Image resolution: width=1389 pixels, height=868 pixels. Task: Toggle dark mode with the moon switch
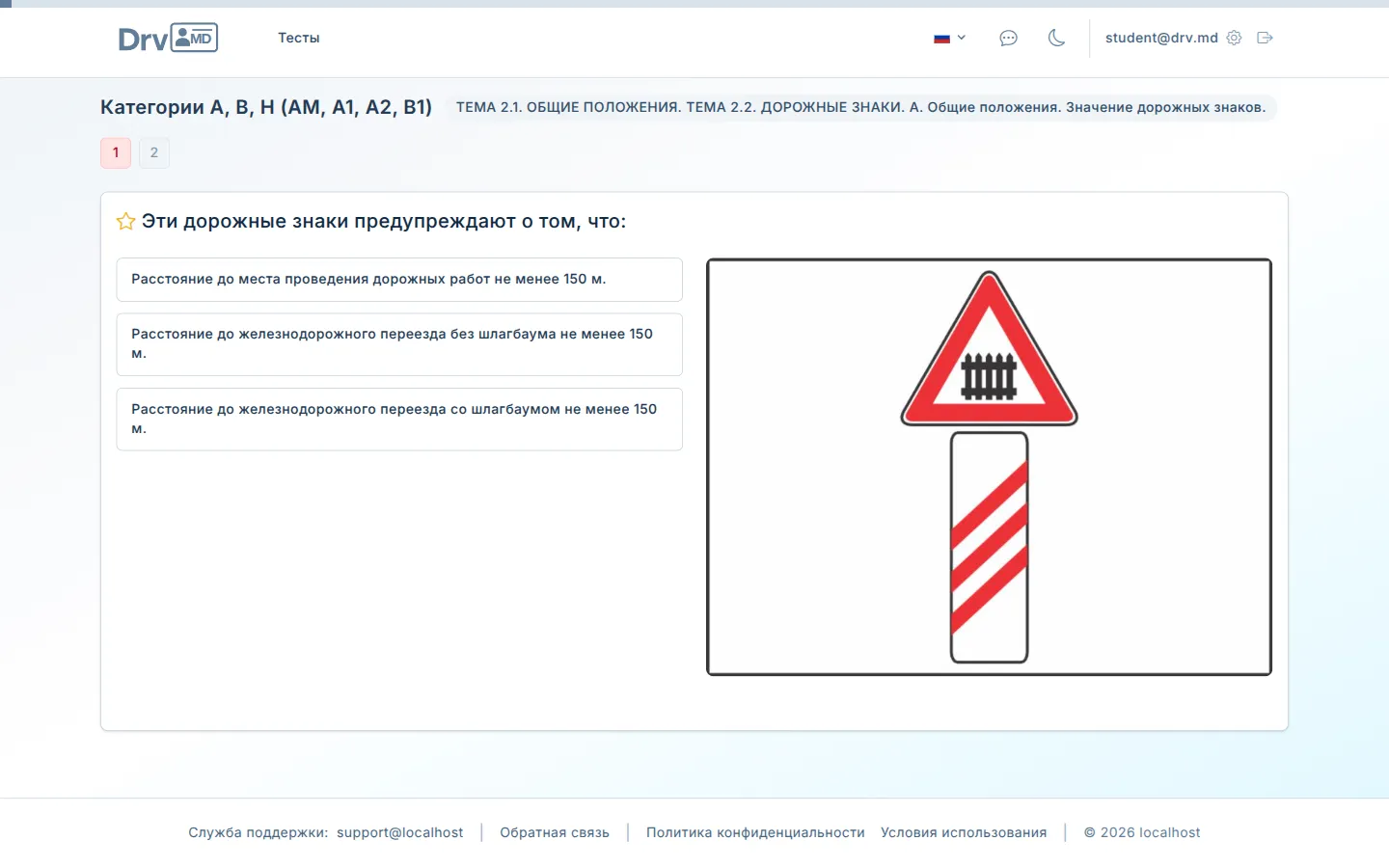tap(1056, 38)
